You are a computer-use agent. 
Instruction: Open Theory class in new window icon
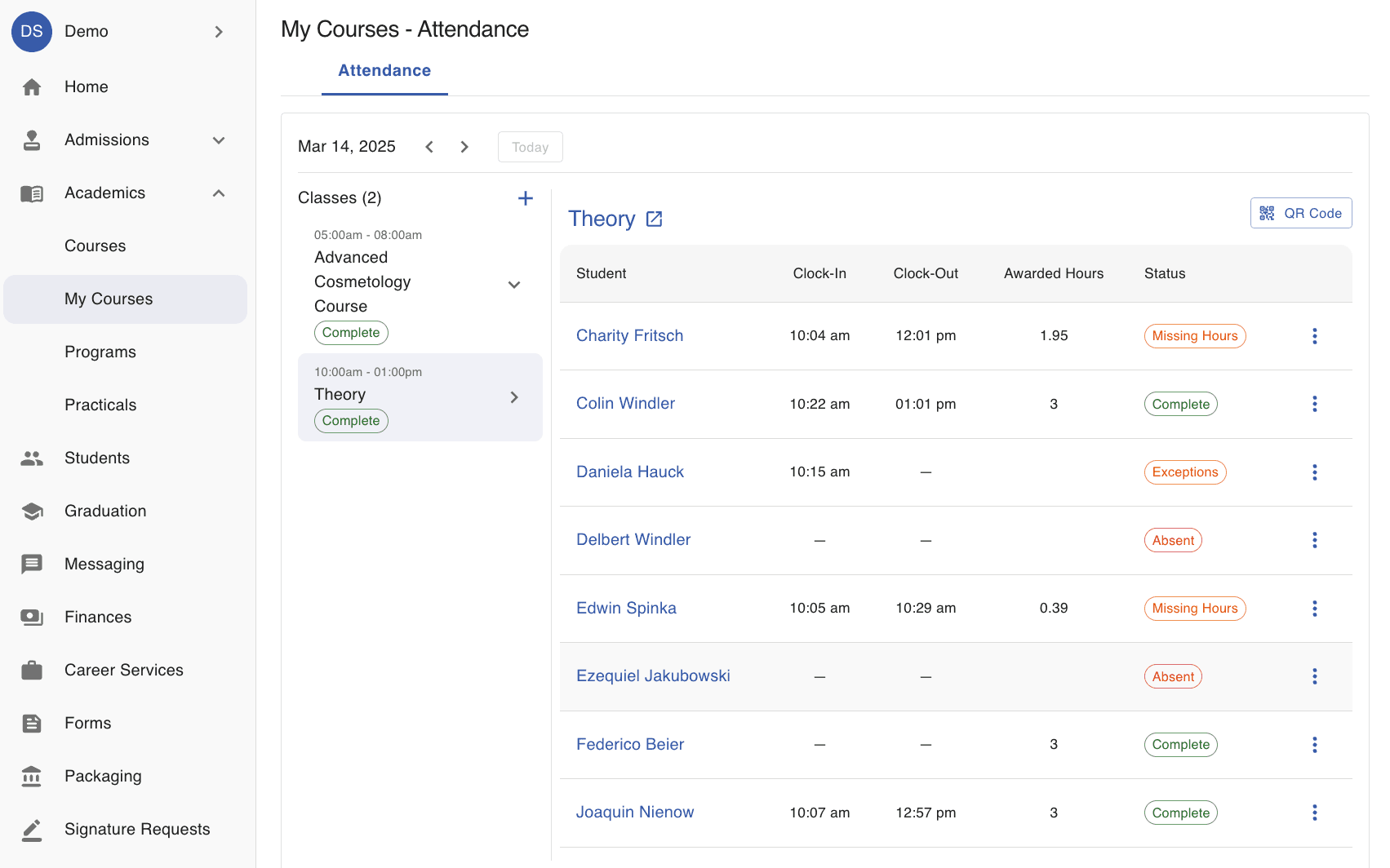click(x=654, y=219)
